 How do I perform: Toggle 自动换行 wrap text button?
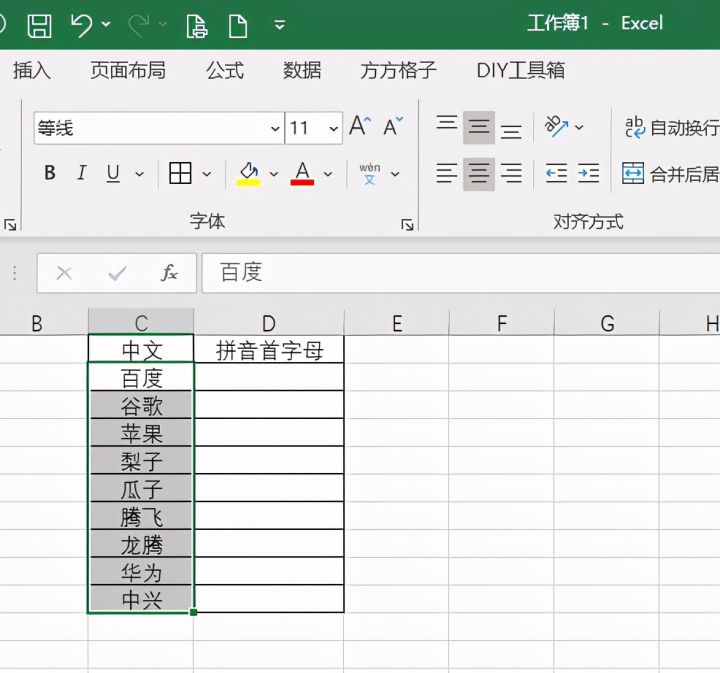671,128
